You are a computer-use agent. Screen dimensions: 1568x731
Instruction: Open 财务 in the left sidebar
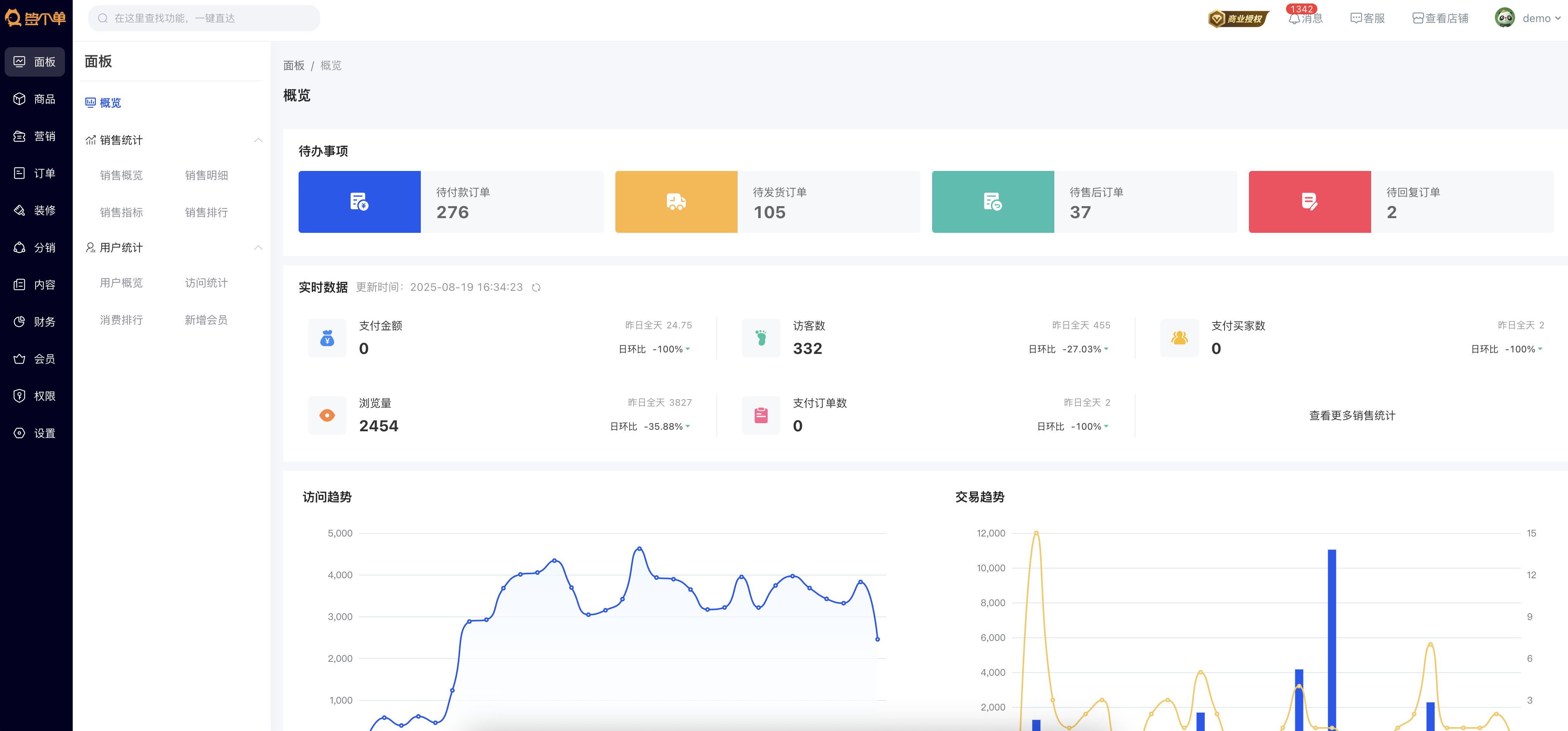point(35,322)
